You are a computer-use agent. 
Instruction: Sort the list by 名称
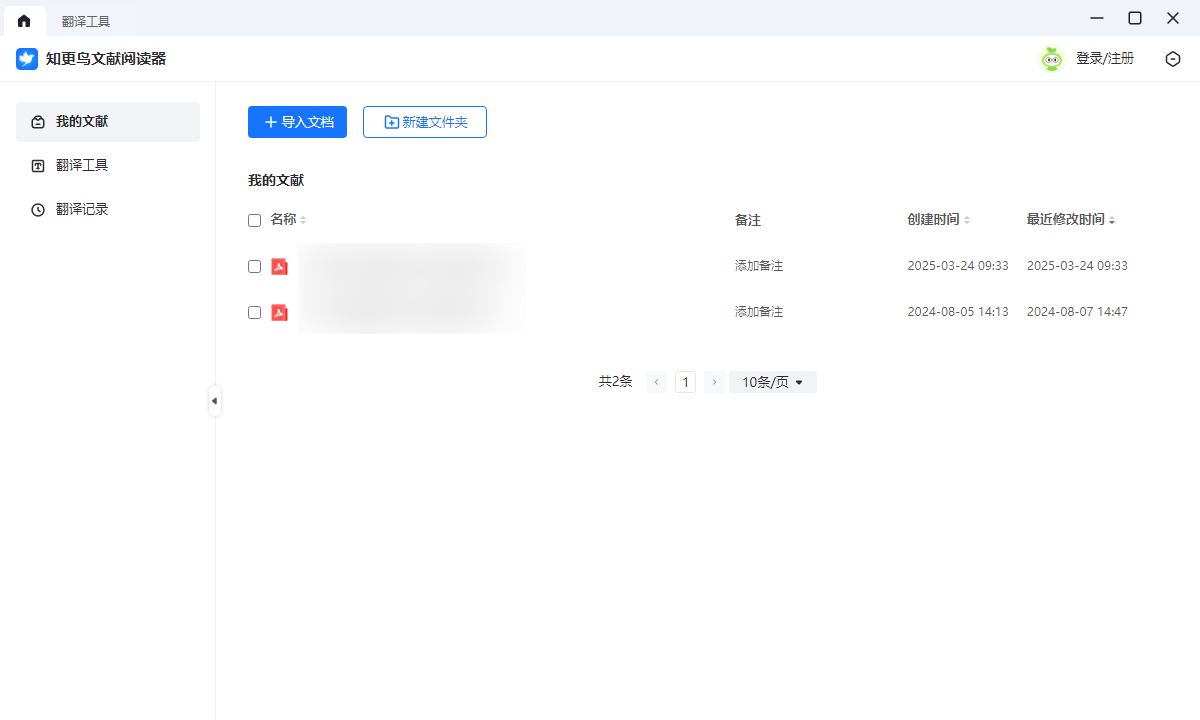[303, 220]
